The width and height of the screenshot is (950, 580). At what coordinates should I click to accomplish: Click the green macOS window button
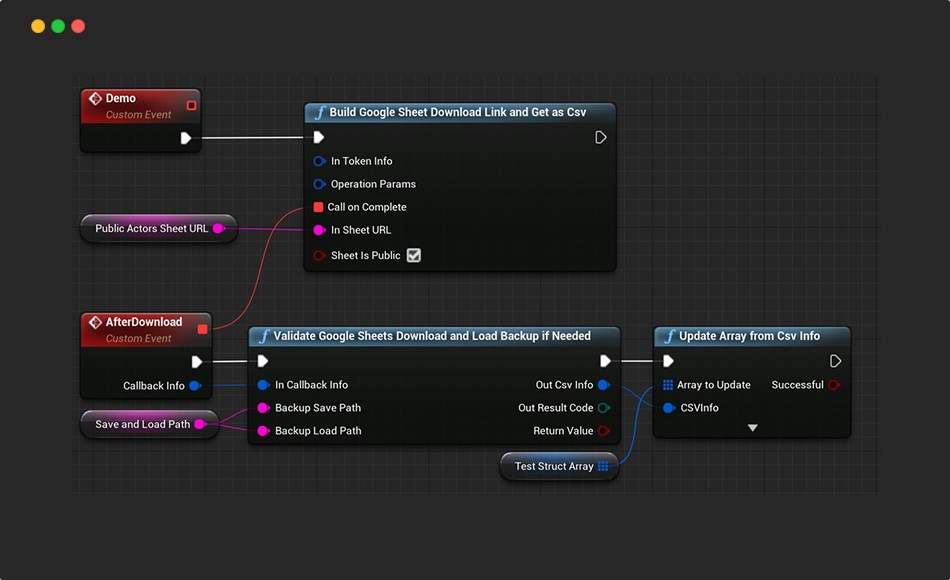click(x=58, y=26)
